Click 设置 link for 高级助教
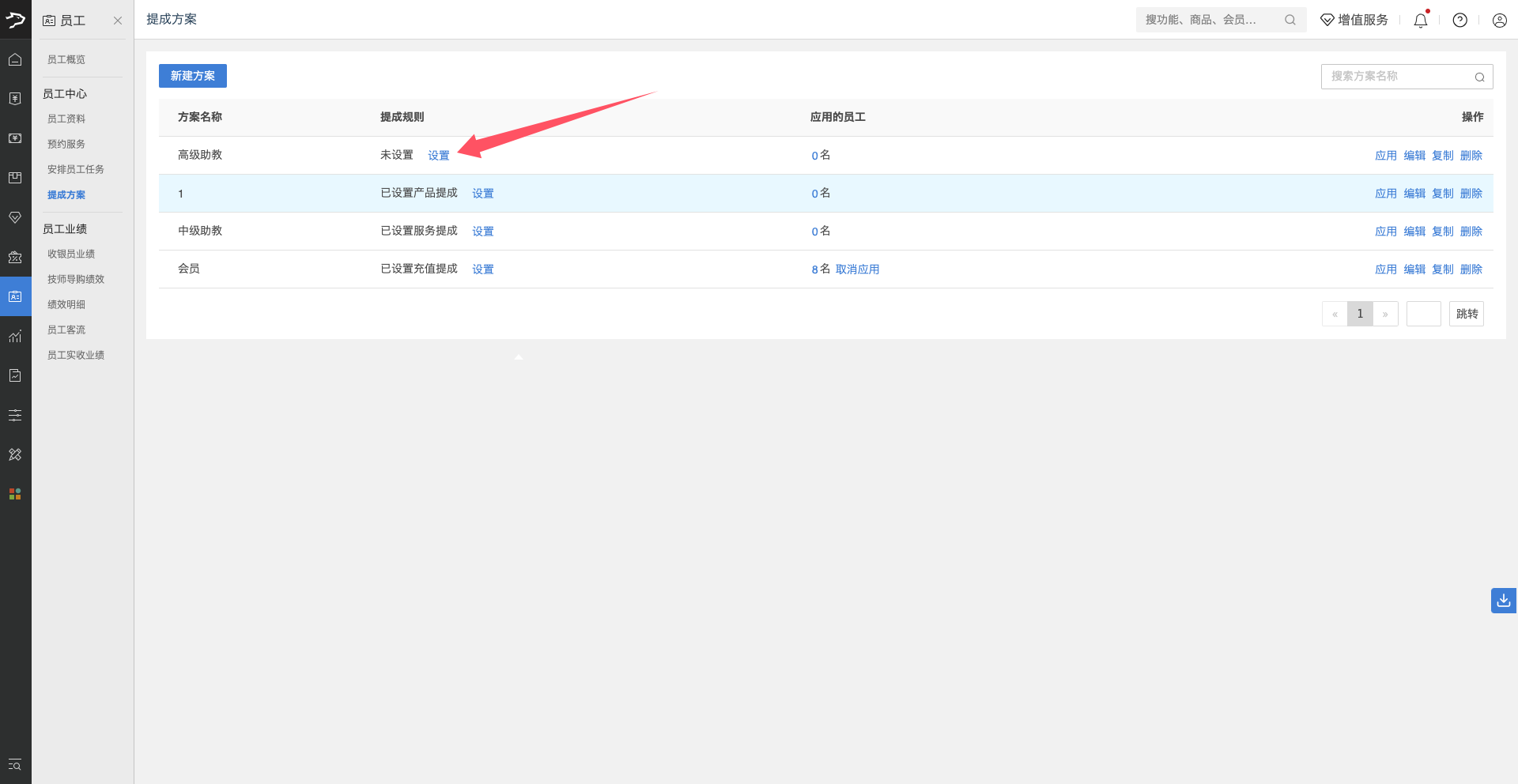The width and height of the screenshot is (1518, 784). coord(439,156)
